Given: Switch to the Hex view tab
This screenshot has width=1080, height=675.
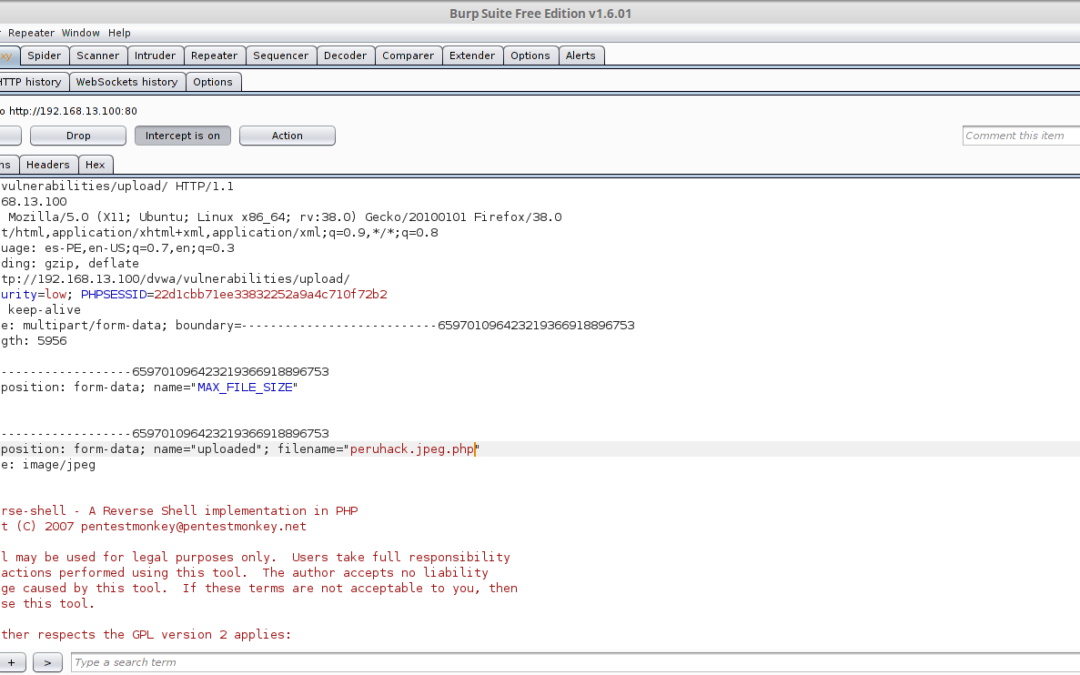Looking at the screenshot, I should [x=95, y=165].
